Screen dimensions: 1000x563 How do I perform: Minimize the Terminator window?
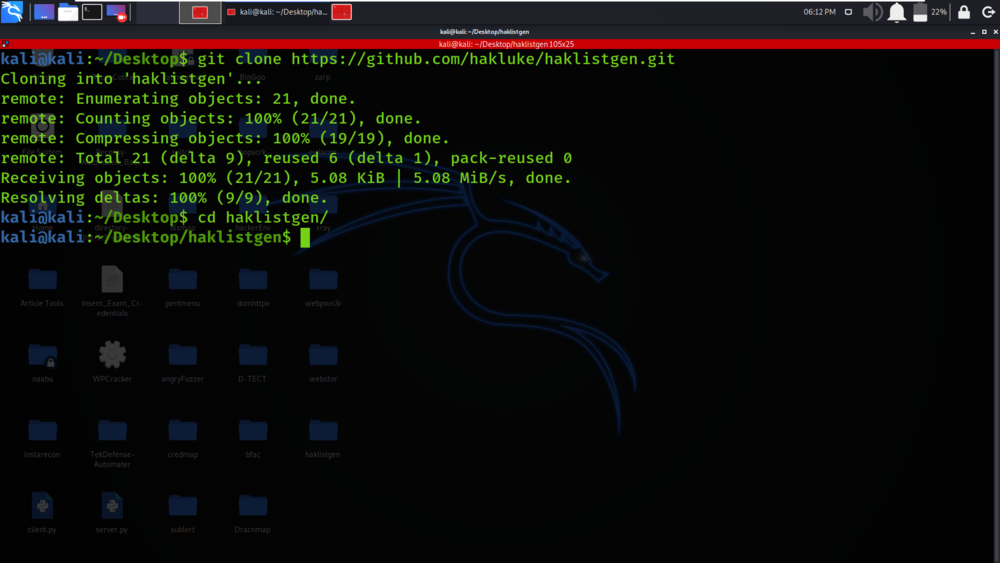coord(973,31)
